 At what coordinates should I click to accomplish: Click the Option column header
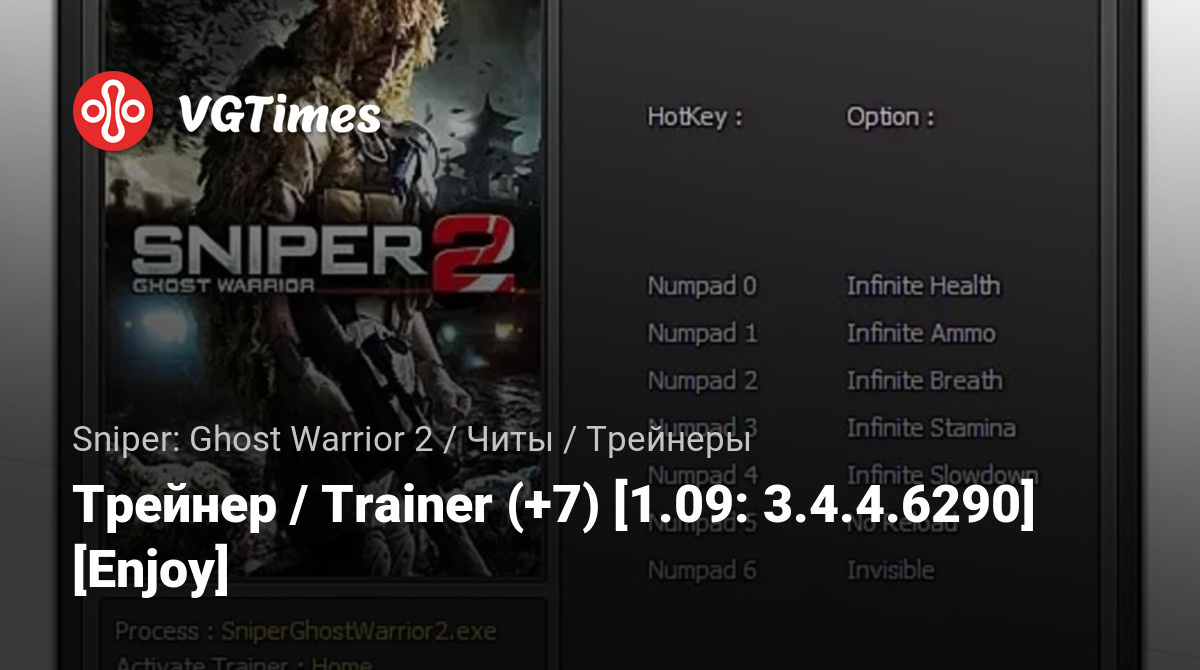891,117
